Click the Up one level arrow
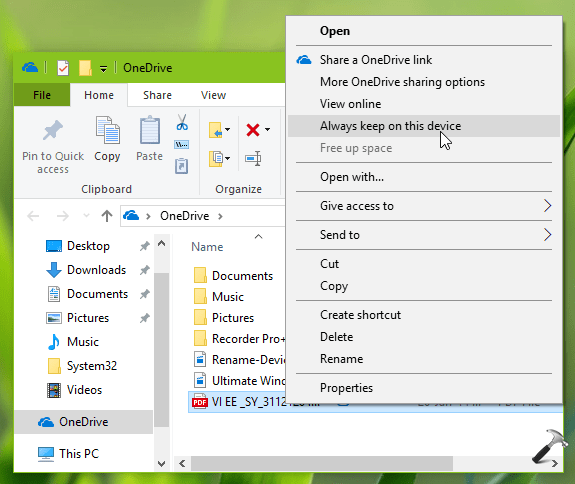The image size is (575, 484). pyautogui.click(x=107, y=216)
